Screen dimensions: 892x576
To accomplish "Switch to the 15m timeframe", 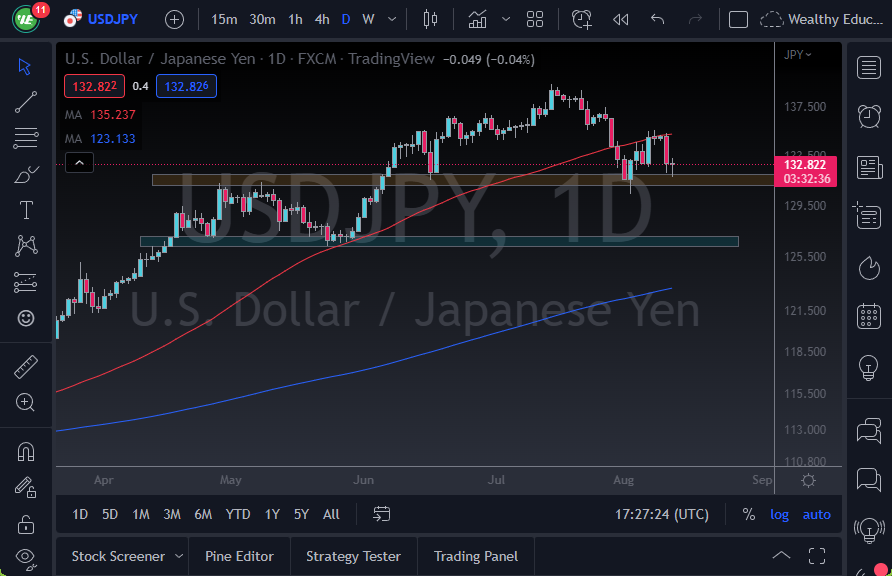I will point(224,19).
